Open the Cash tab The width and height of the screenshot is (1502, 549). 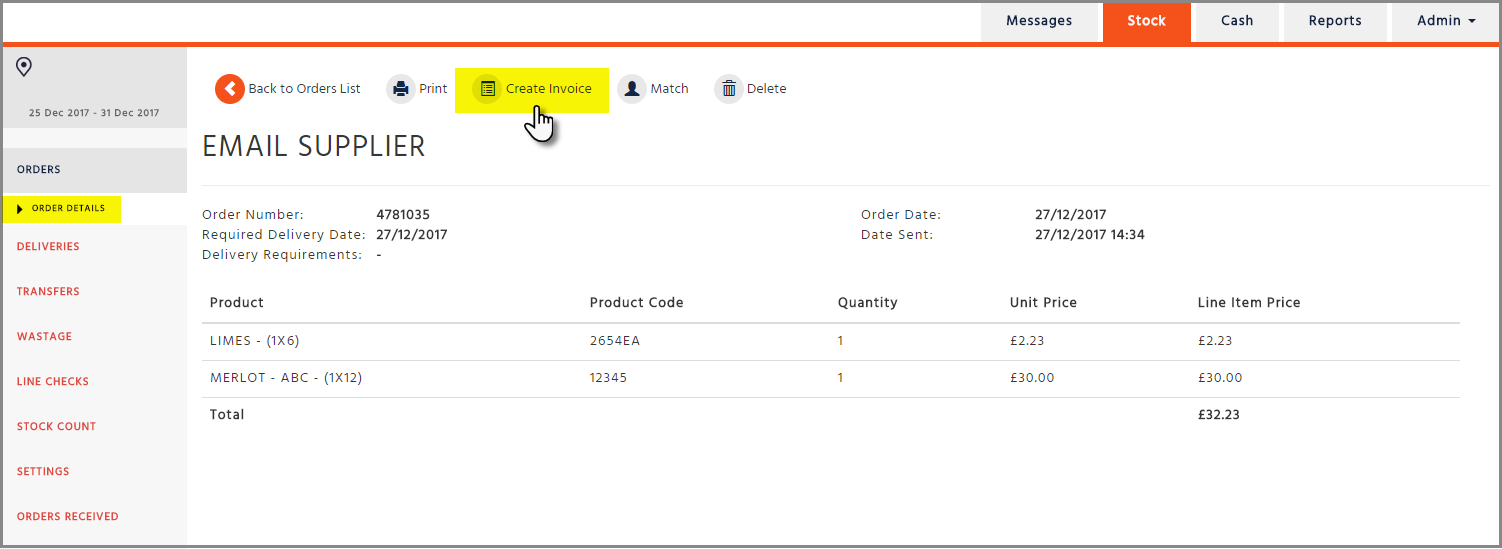(1237, 21)
